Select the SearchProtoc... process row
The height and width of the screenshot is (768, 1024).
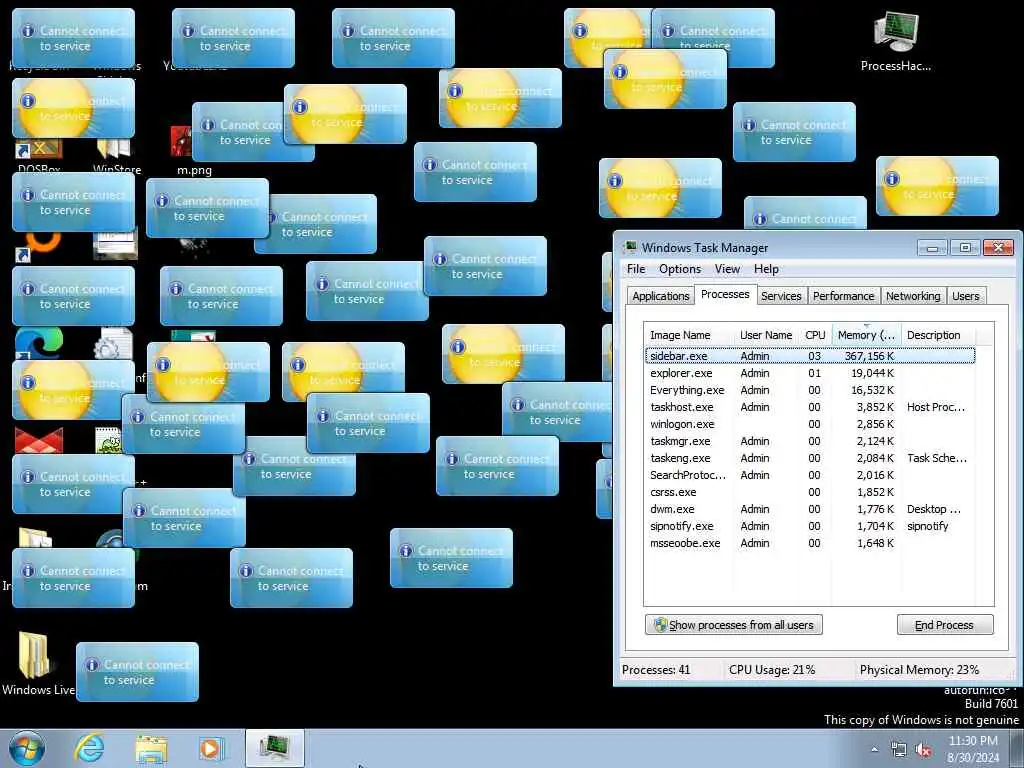pos(810,475)
